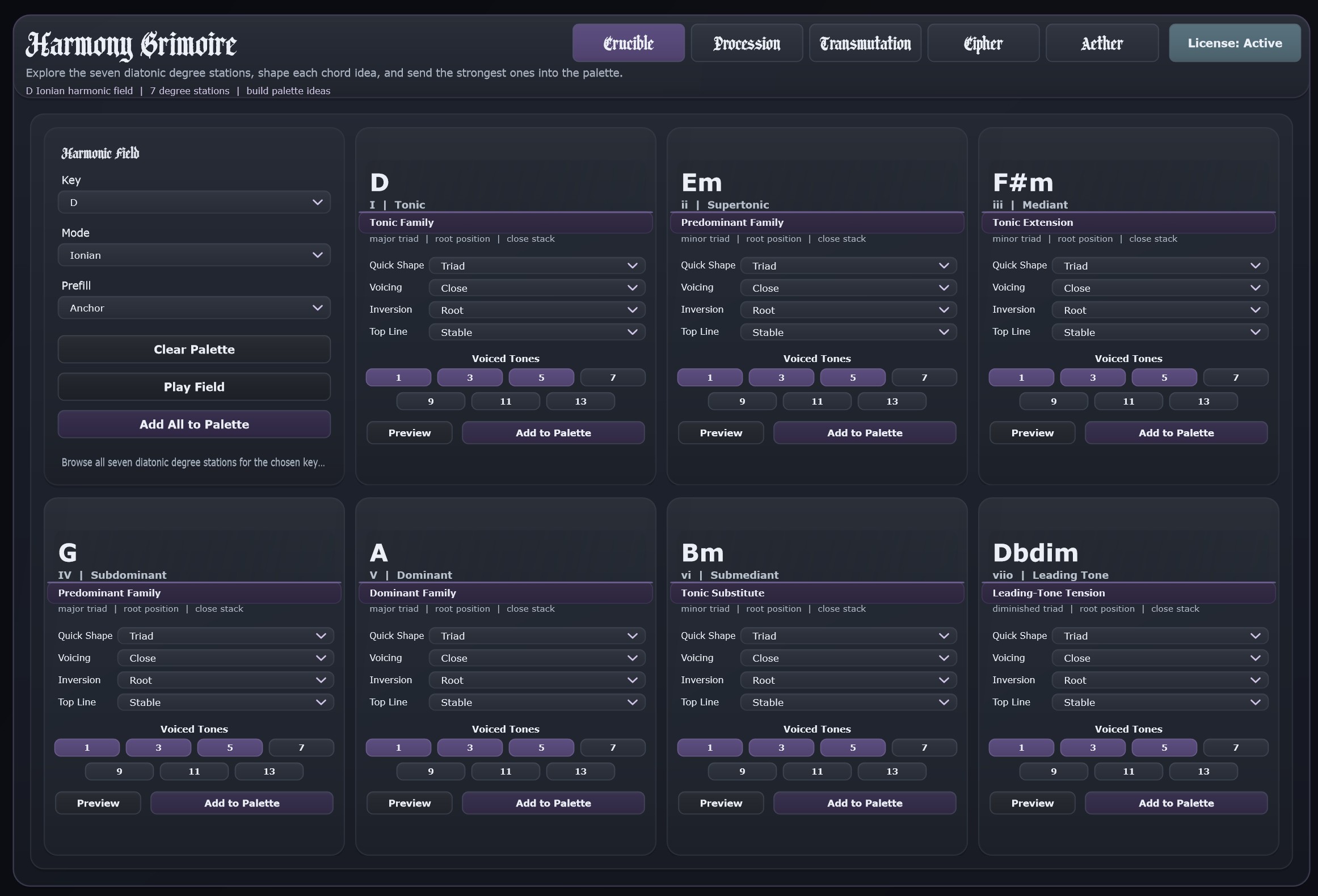This screenshot has height=896, width=1318.
Task: Enable tone 11 on the Bm Submediant card
Action: [816, 771]
